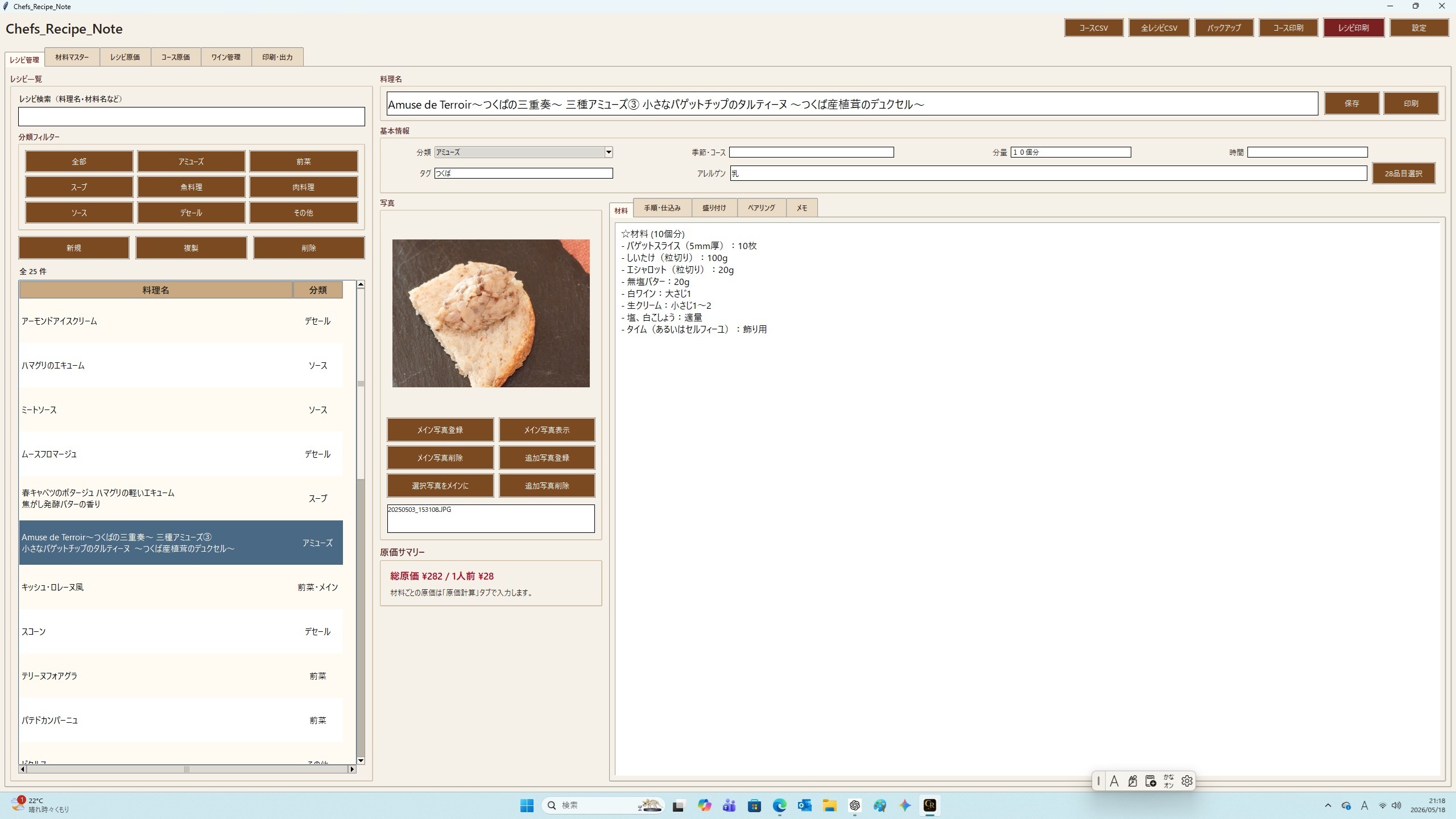Show hidden system tray icons chevron
1456x819 pixels.
tap(1328, 805)
